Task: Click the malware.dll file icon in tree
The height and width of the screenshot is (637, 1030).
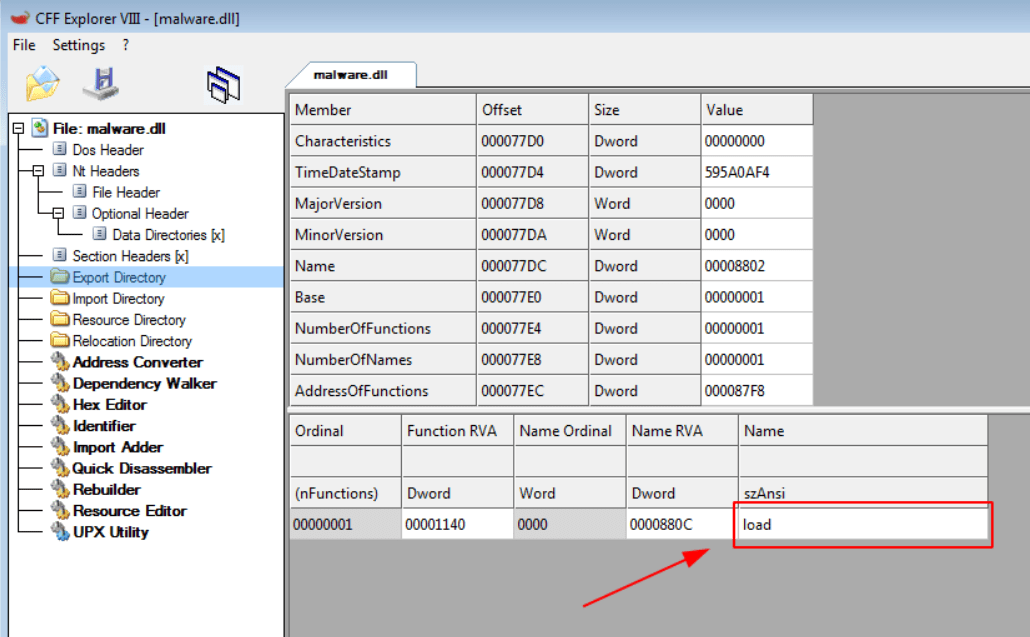Action: (x=40, y=127)
